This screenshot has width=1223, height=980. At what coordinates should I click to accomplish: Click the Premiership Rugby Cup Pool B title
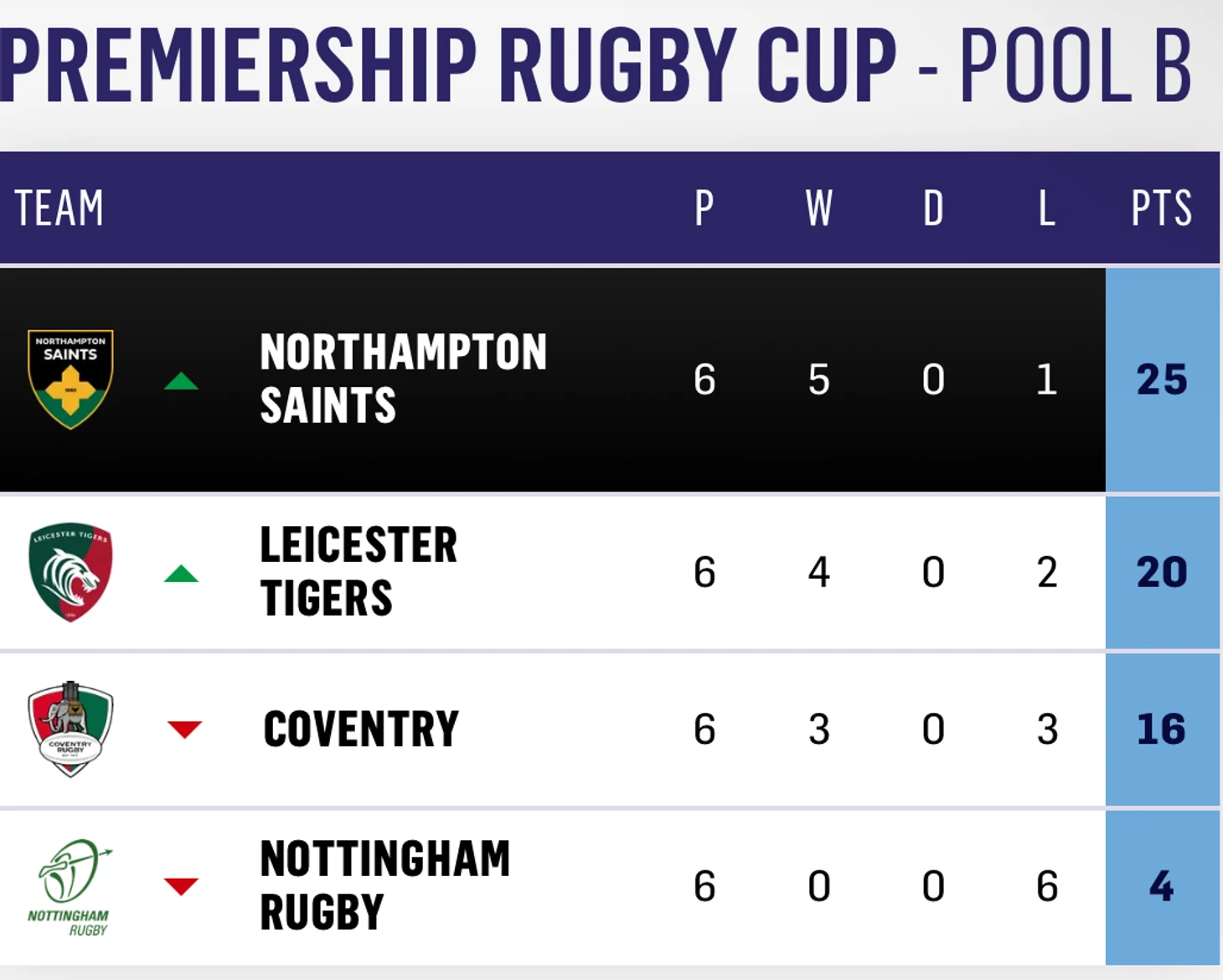click(596, 65)
